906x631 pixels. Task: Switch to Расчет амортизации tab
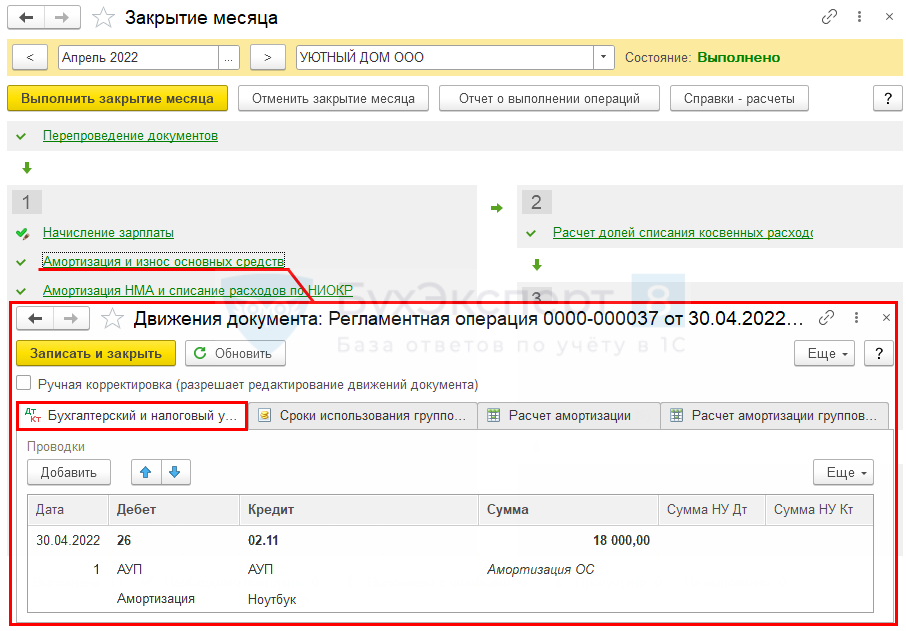[x=568, y=416]
